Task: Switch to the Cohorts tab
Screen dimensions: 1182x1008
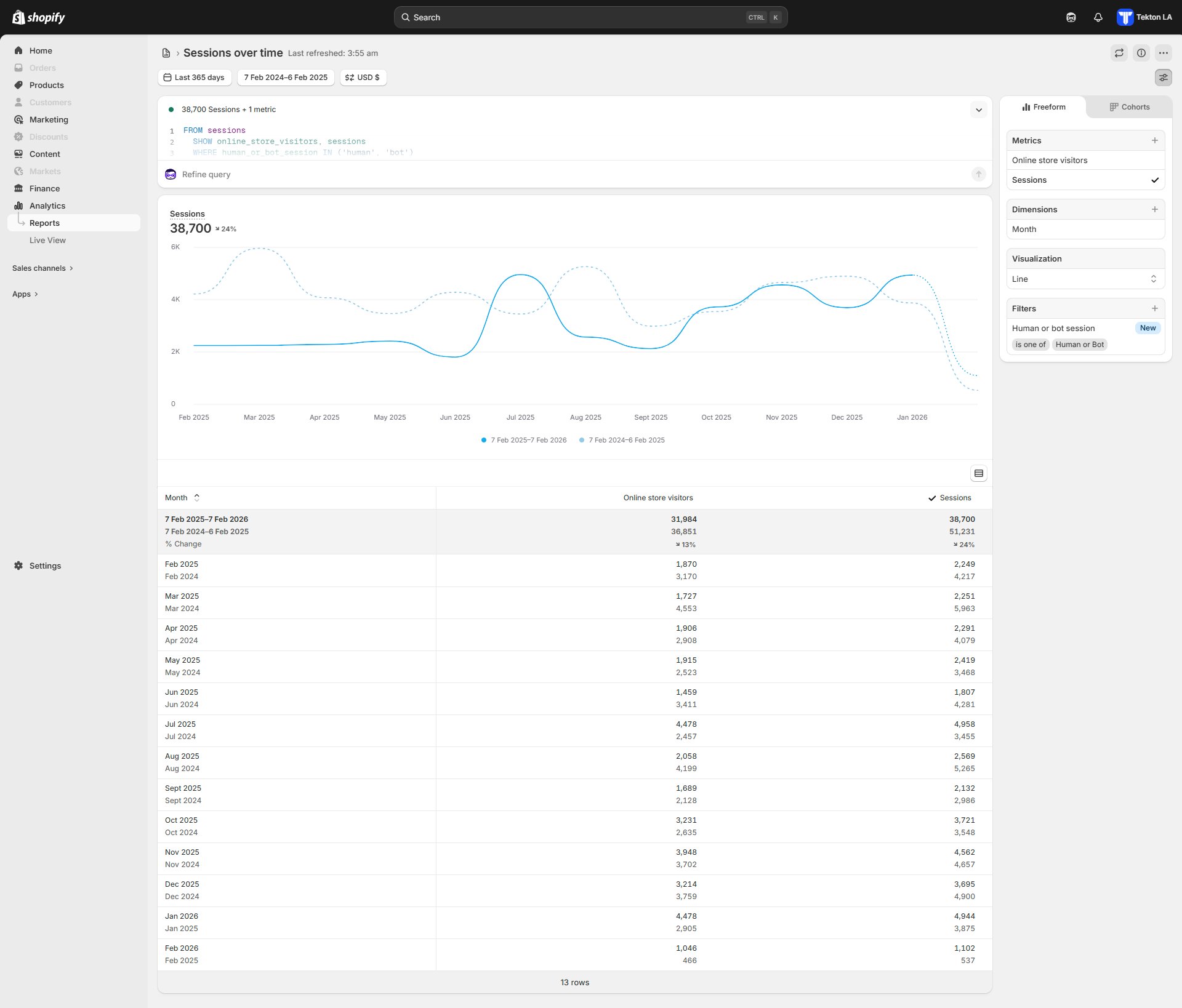Action: (1129, 107)
